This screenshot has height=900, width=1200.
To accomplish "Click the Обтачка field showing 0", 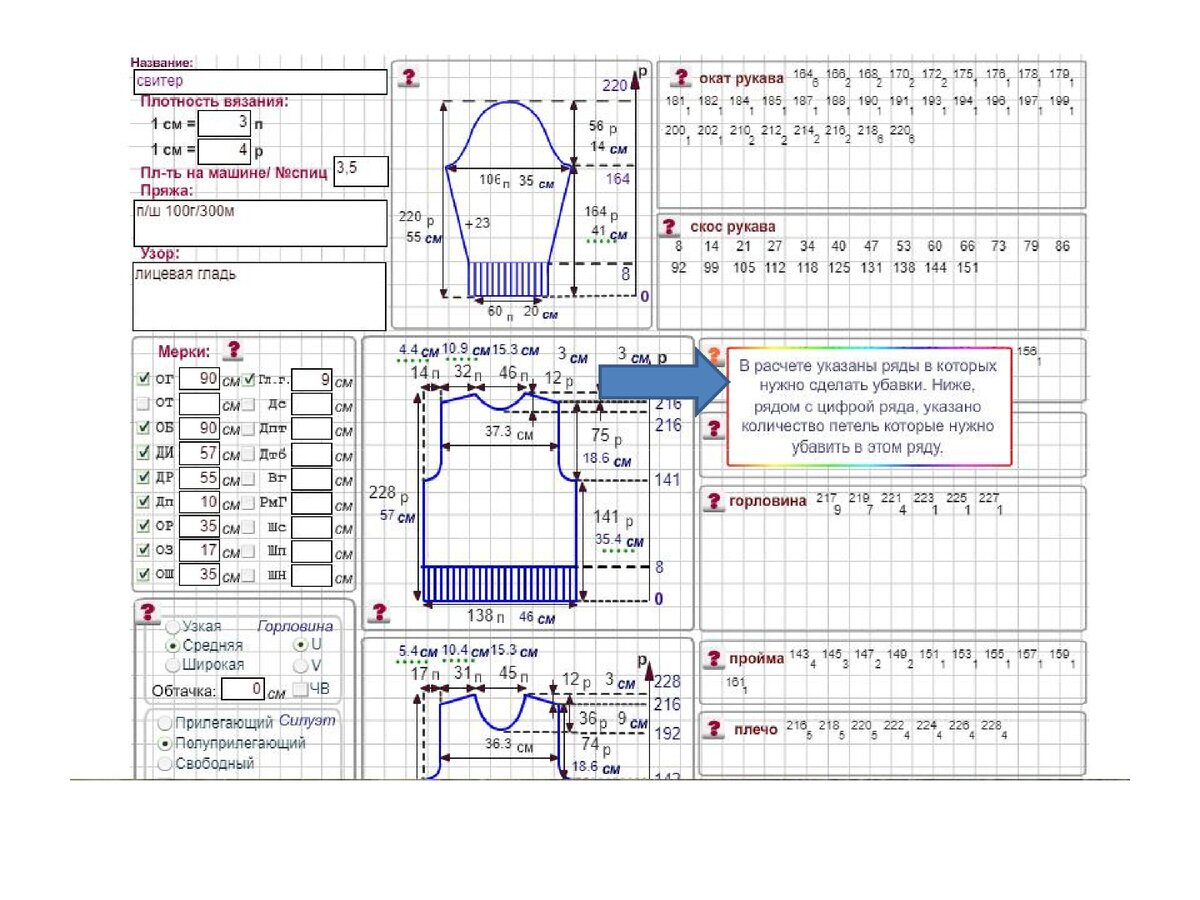I will pos(242,689).
